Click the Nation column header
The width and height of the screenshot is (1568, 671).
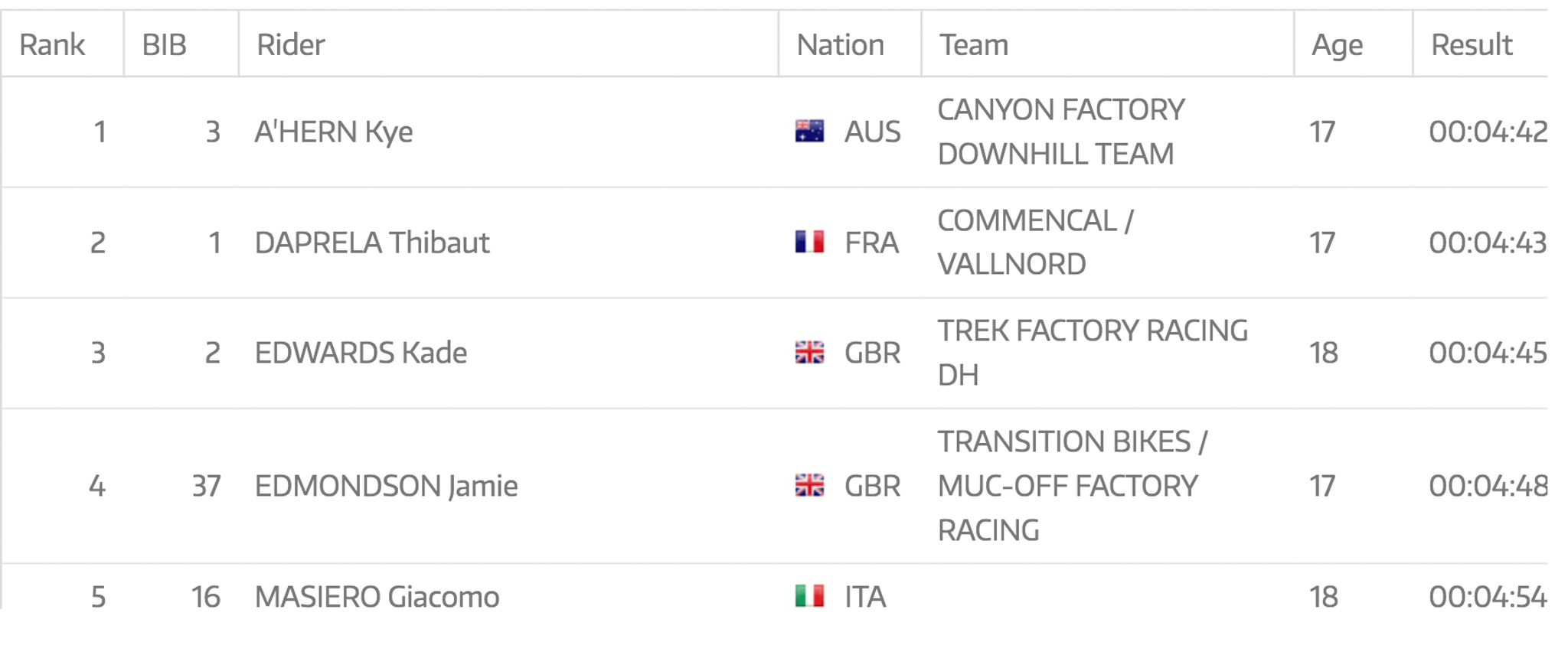pos(840,44)
